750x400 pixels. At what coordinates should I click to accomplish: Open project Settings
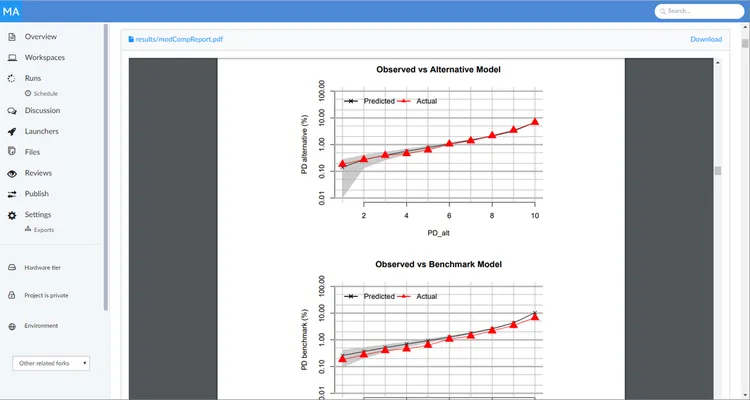[38, 214]
